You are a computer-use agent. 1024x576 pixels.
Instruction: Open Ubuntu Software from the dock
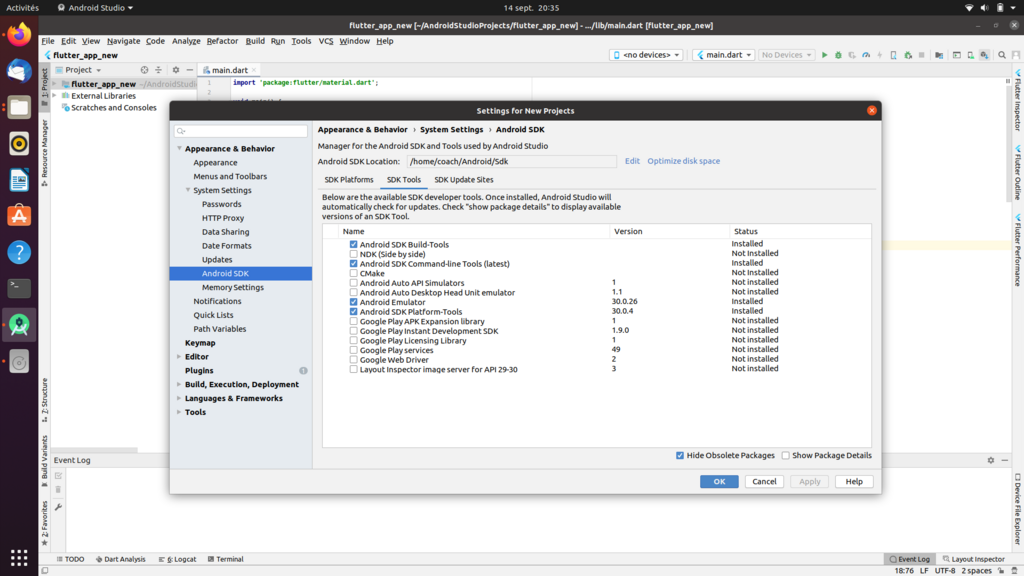19,216
